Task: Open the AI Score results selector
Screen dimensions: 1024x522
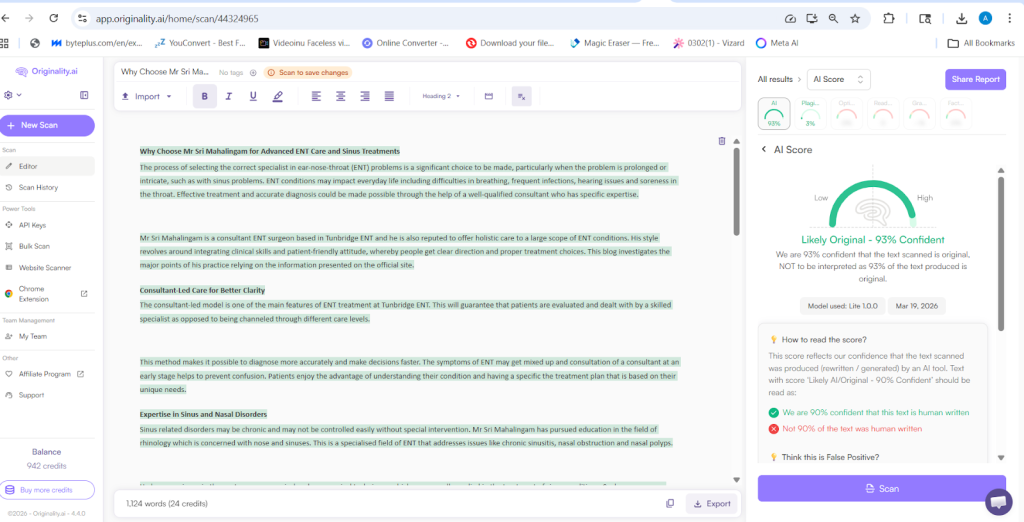Action: click(x=839, y=79)
